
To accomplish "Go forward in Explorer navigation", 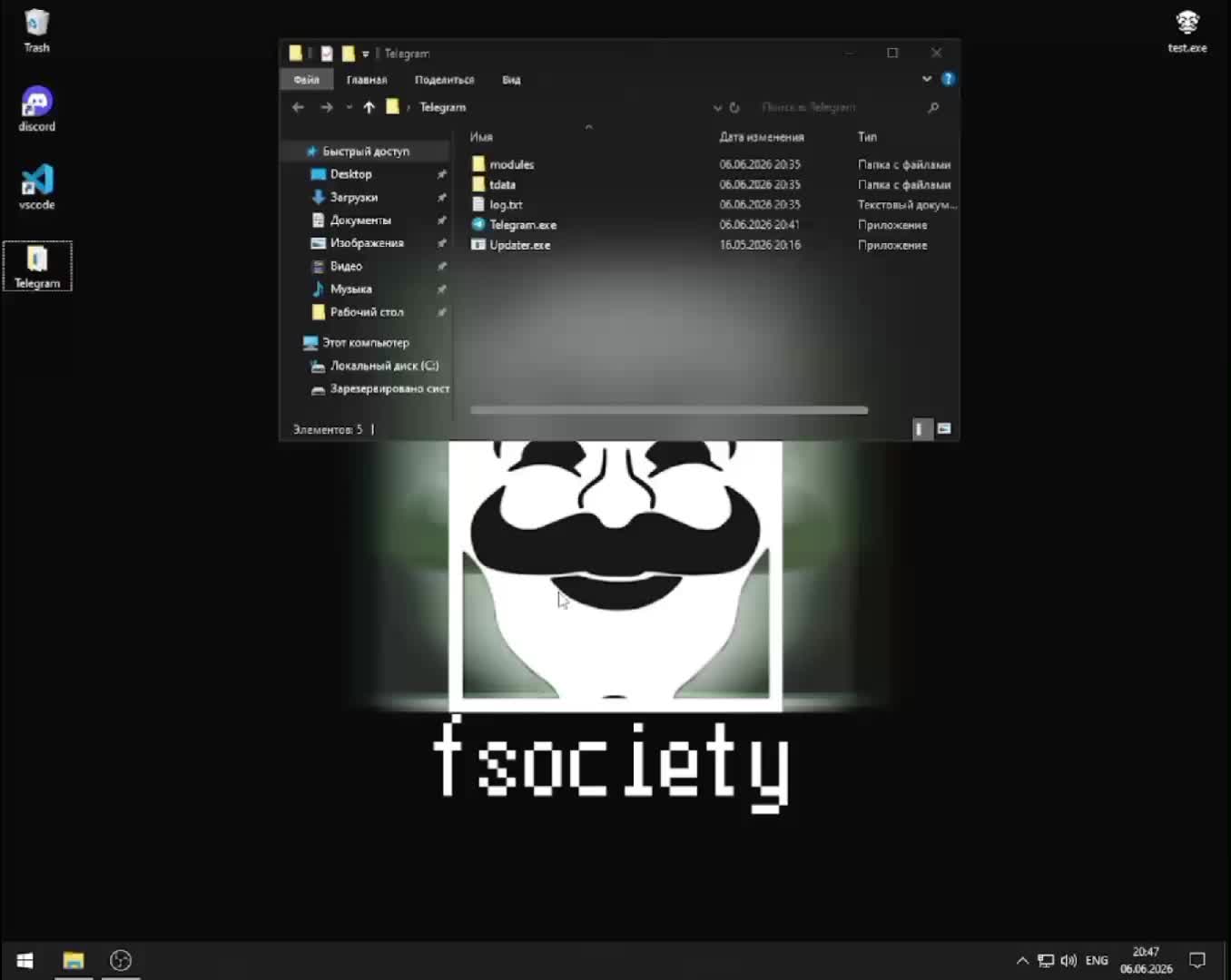I will [326, 107].
